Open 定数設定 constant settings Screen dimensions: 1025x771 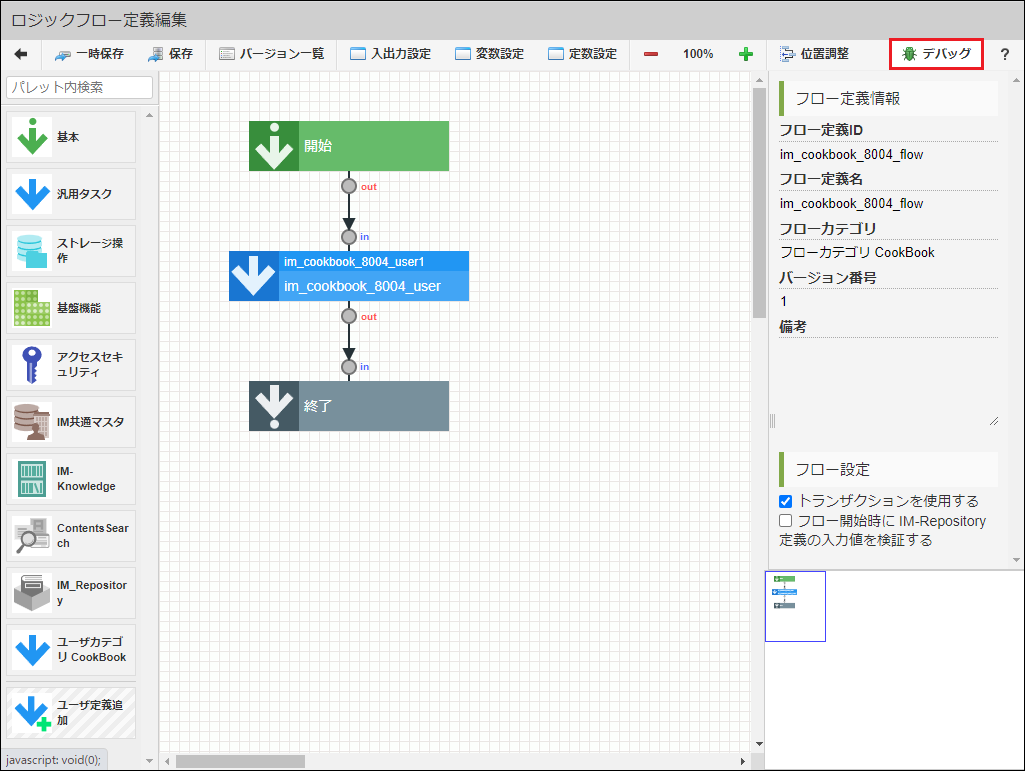[582, 54]
